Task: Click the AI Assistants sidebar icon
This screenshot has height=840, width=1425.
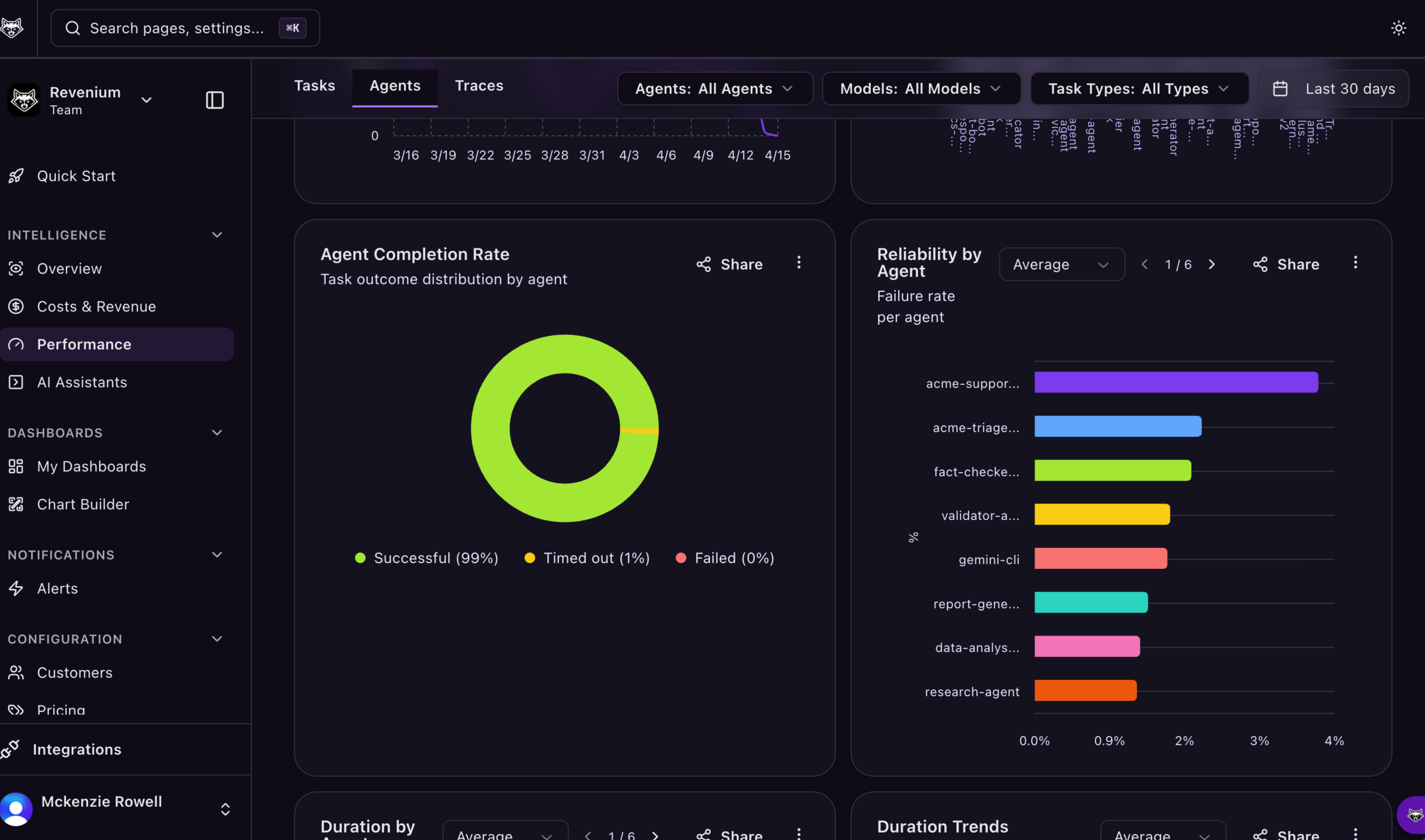Action: tap(16, 382)
